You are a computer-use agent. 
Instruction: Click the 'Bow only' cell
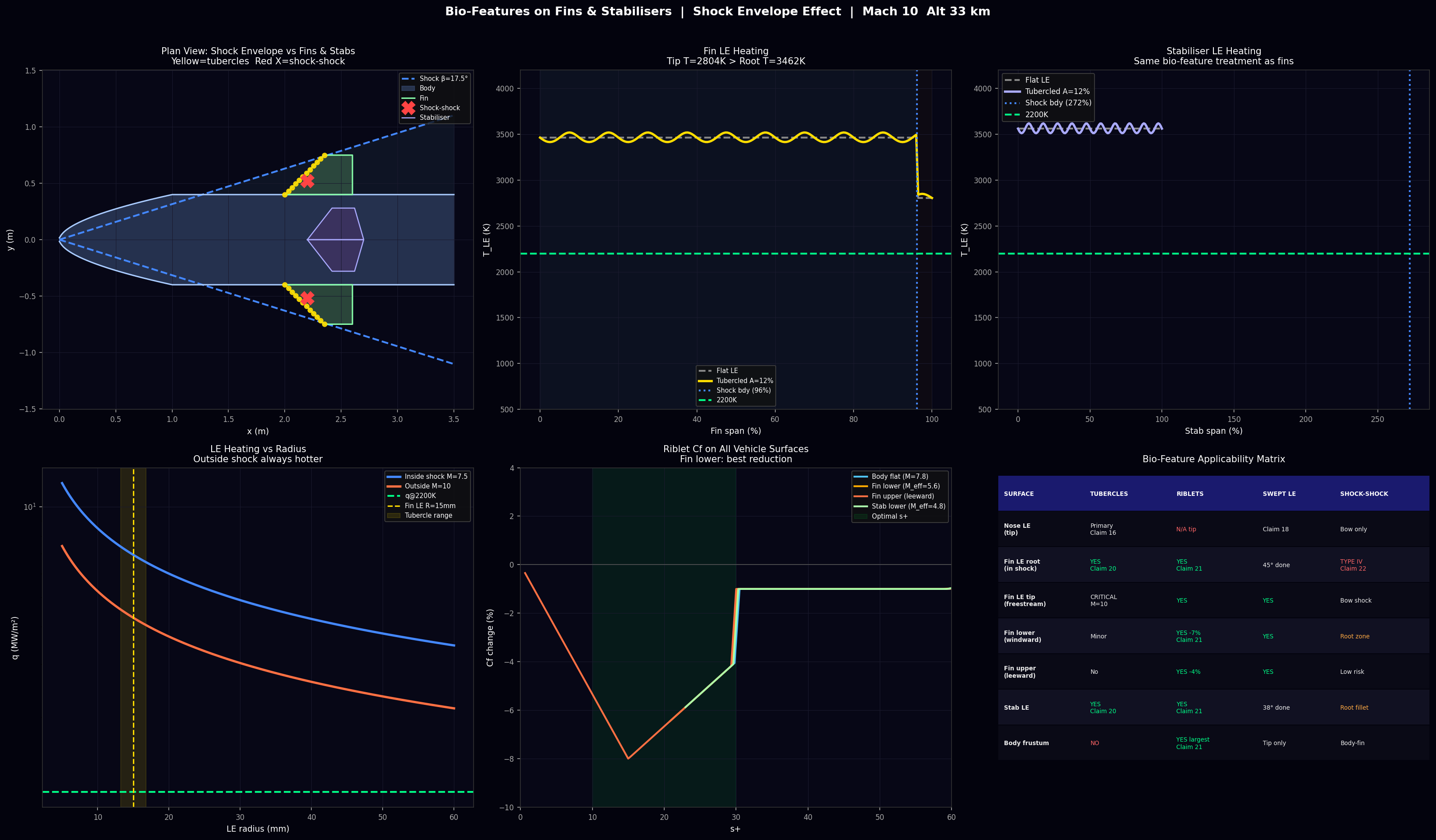point(1353,530)
